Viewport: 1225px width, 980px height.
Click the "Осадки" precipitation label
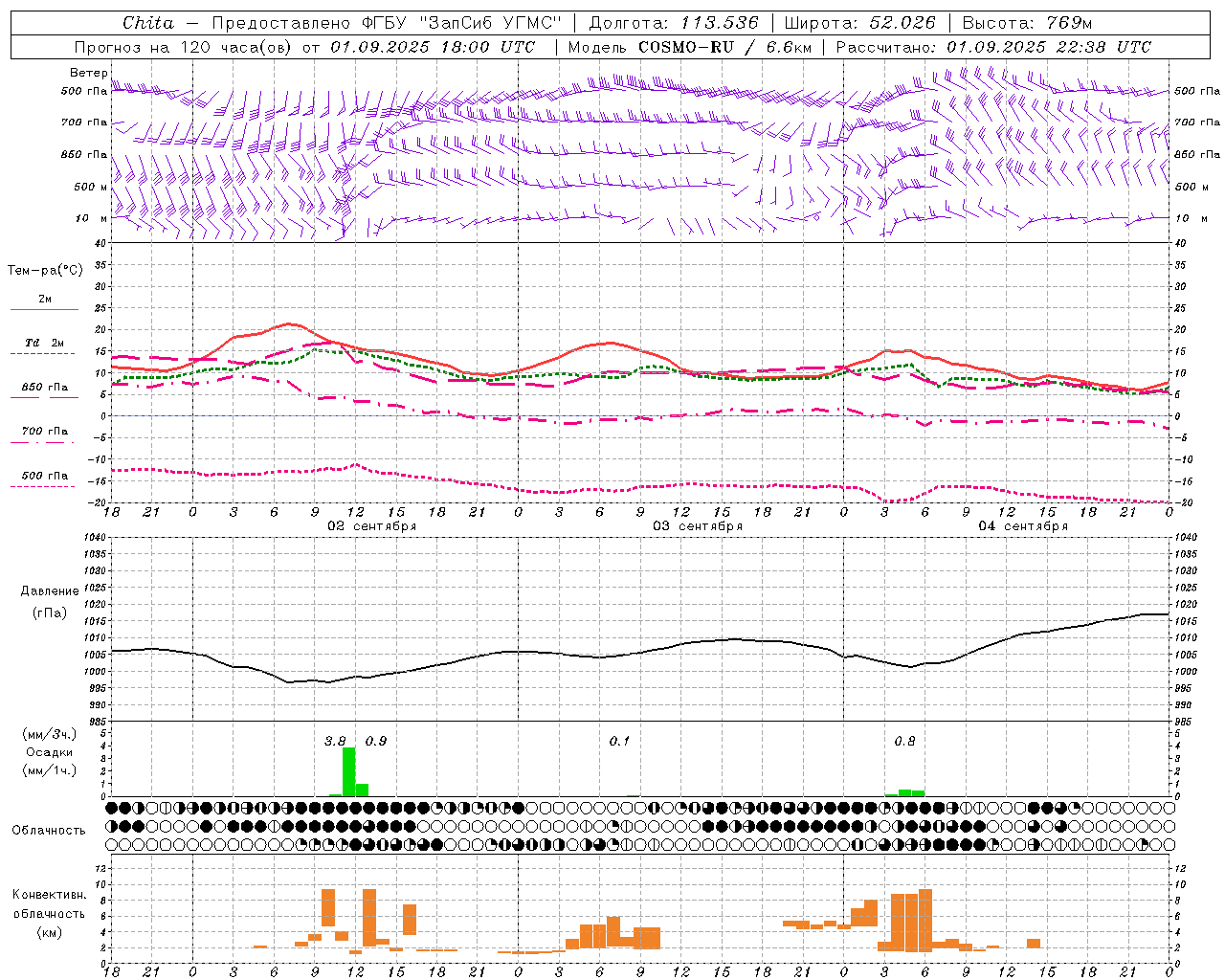point(50,752)
